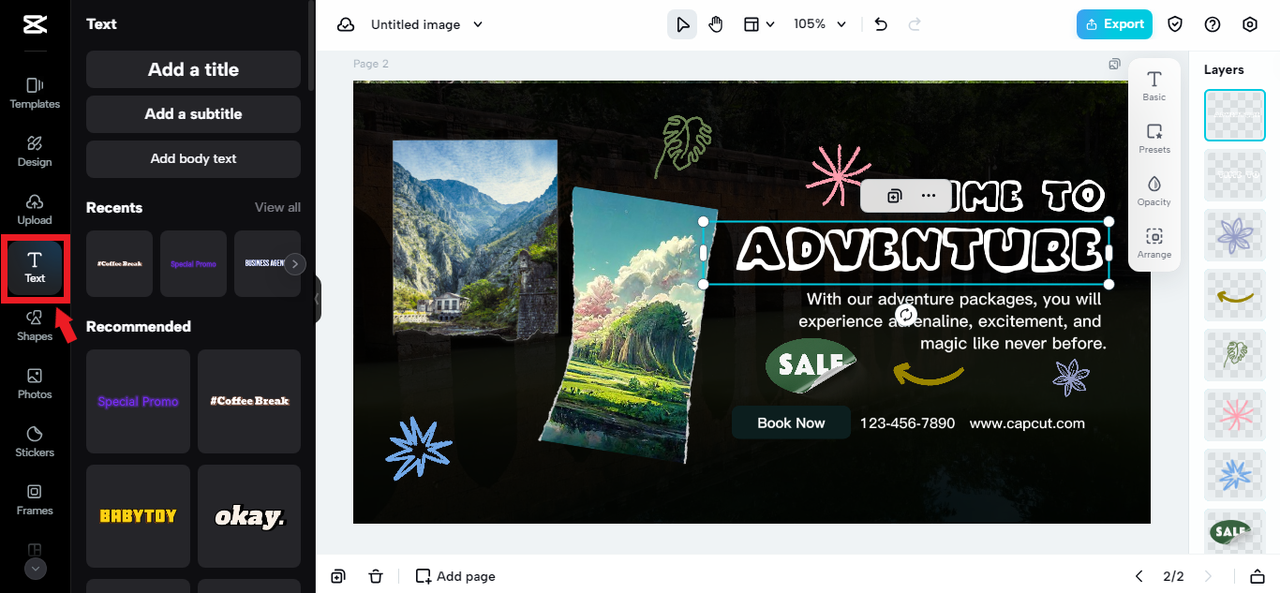1280x593 pixels.
Task: Open Arrange options
Action: click(1154, 243)
